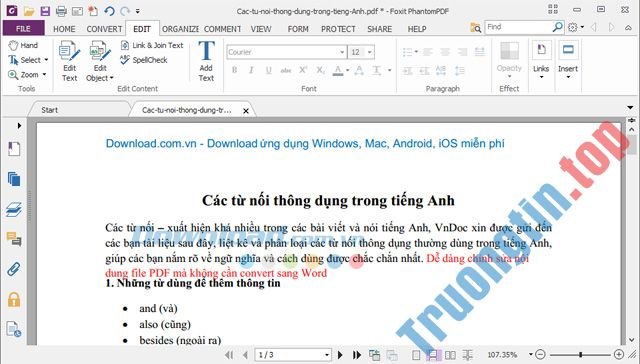The height and width of the screenshot is (364, 640).
Task: Select the Hand tool
Action: pos(23,45)
